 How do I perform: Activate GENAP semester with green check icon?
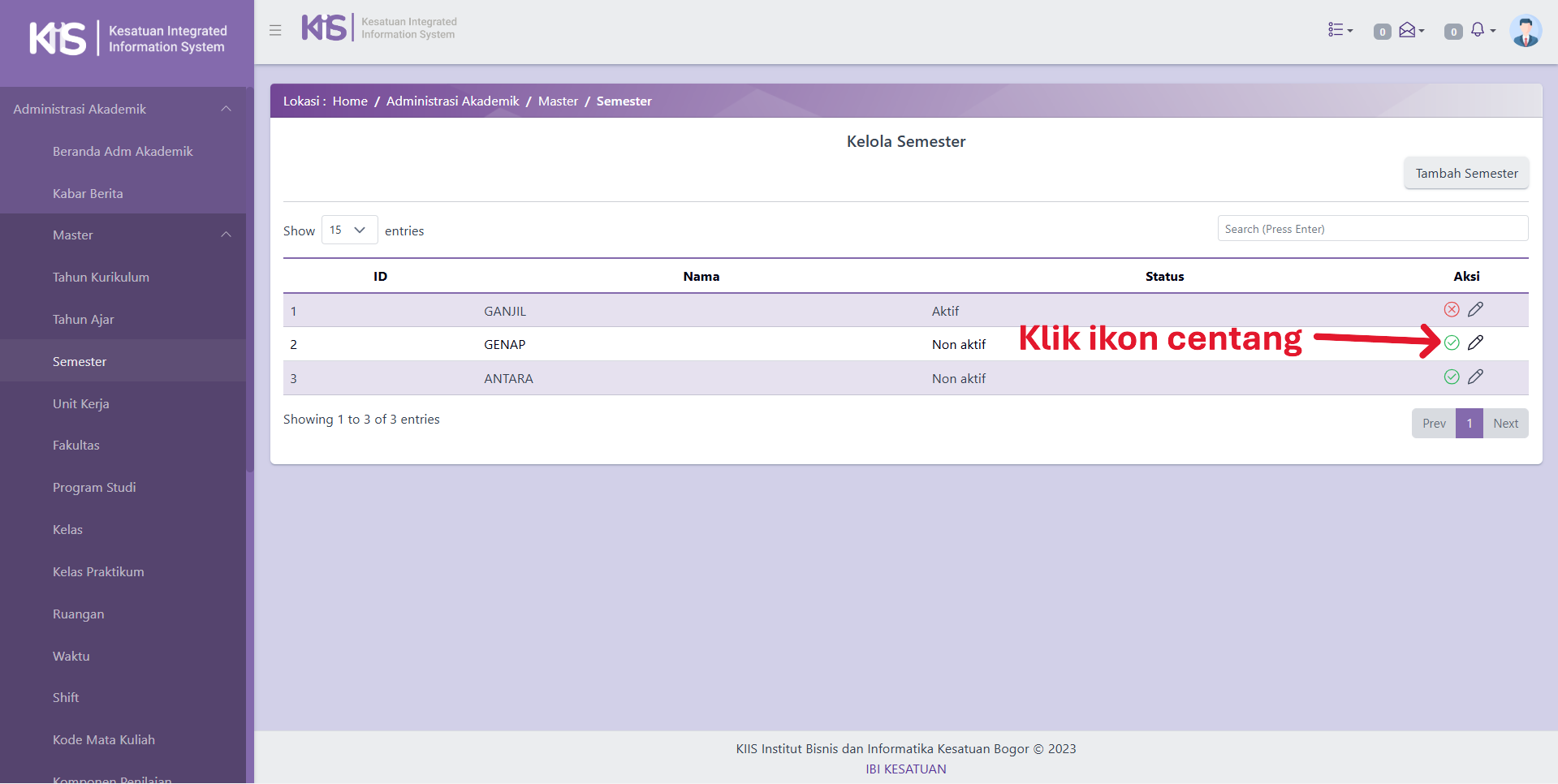tap(1452, 342)
